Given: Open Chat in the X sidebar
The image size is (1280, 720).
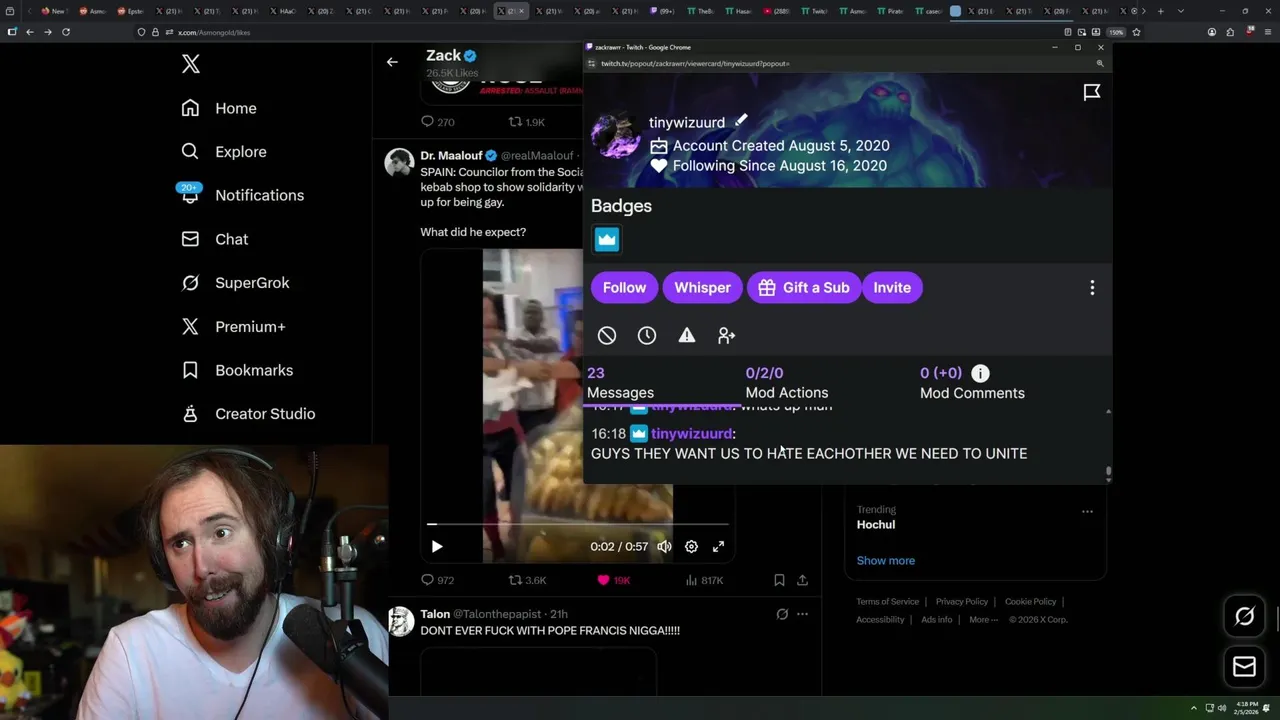Looking at the screenshot, I should coord(214,239).
